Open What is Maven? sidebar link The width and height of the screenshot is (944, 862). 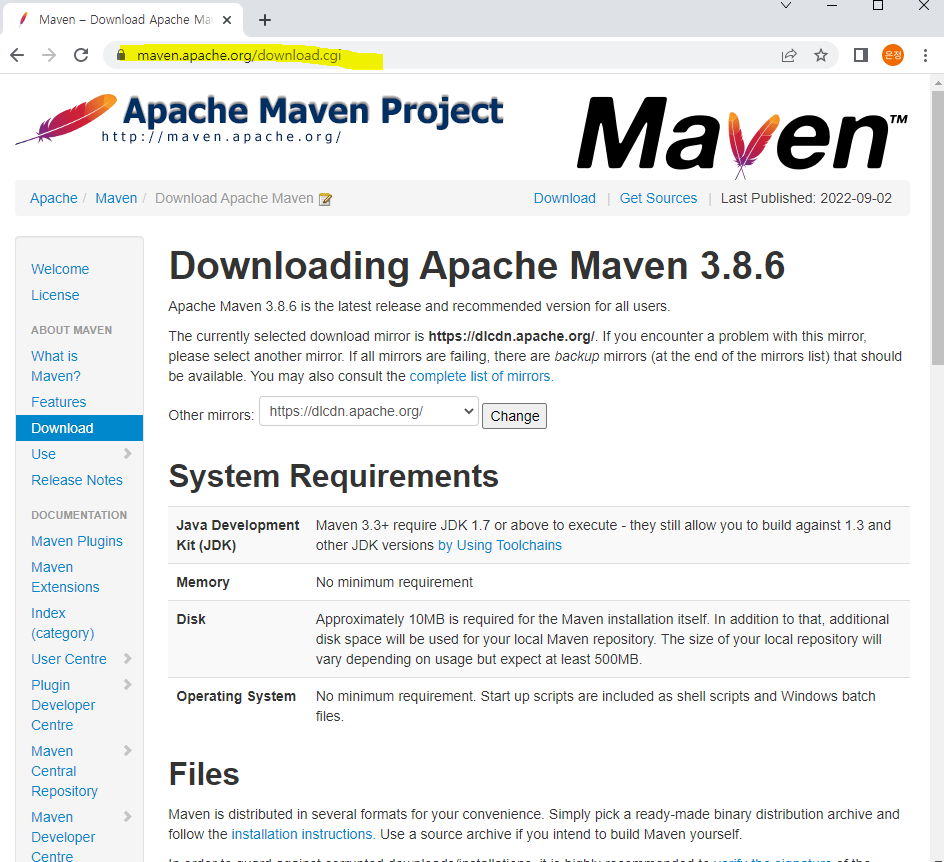click(56, 366)
